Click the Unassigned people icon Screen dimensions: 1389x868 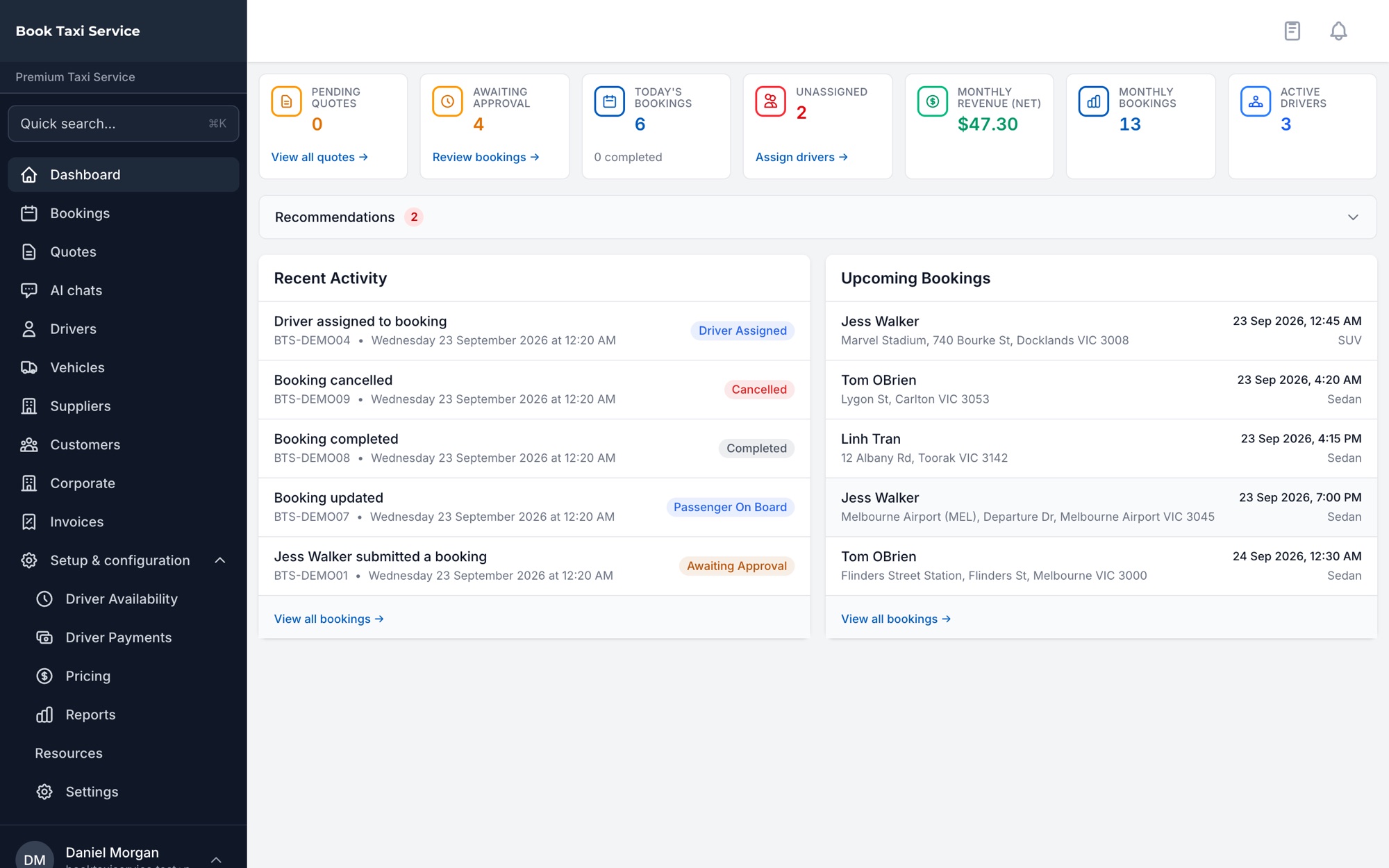[x=770, y=101]
